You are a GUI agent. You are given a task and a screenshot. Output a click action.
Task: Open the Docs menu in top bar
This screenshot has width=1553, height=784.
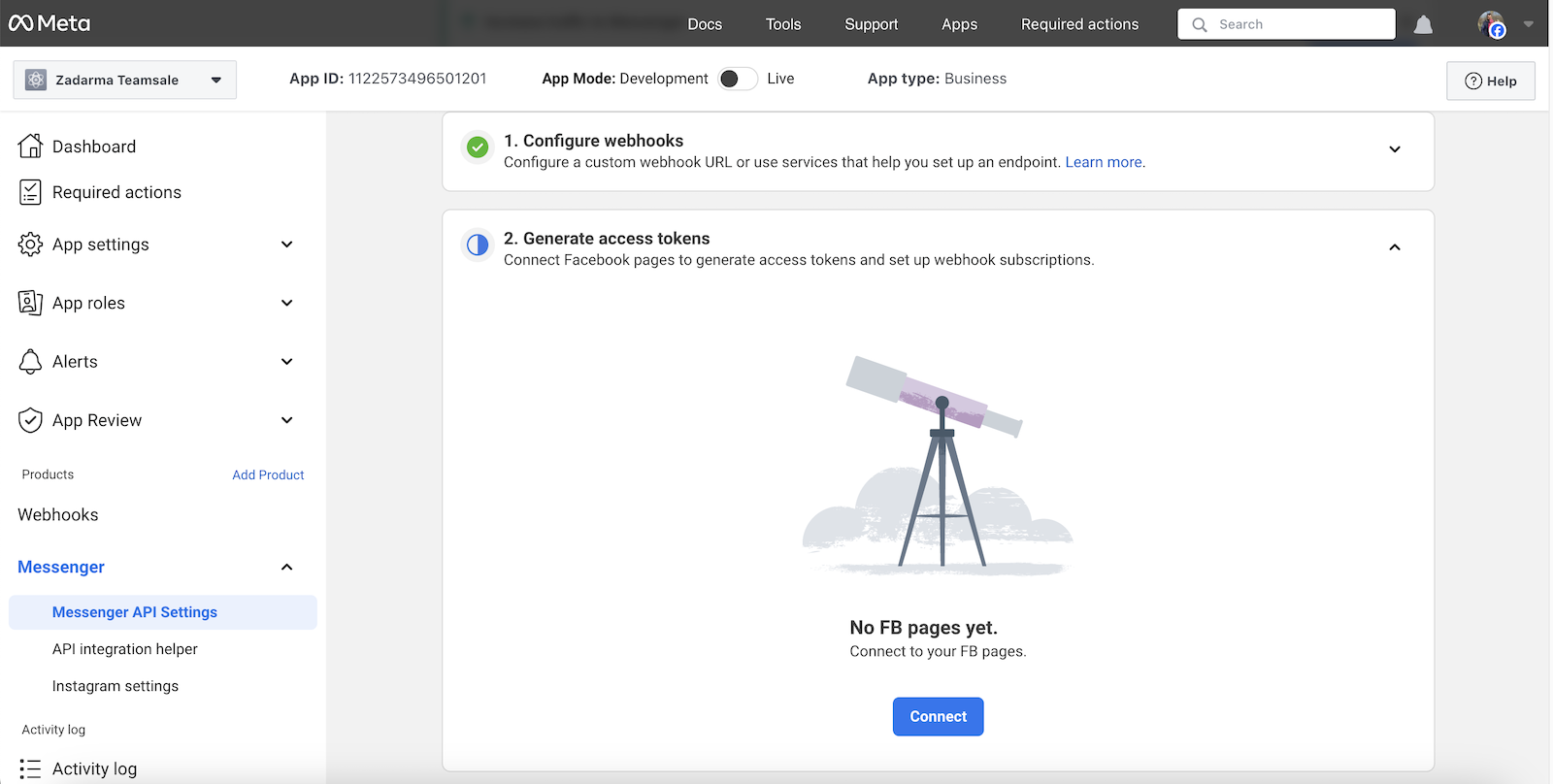click(705, 24)
